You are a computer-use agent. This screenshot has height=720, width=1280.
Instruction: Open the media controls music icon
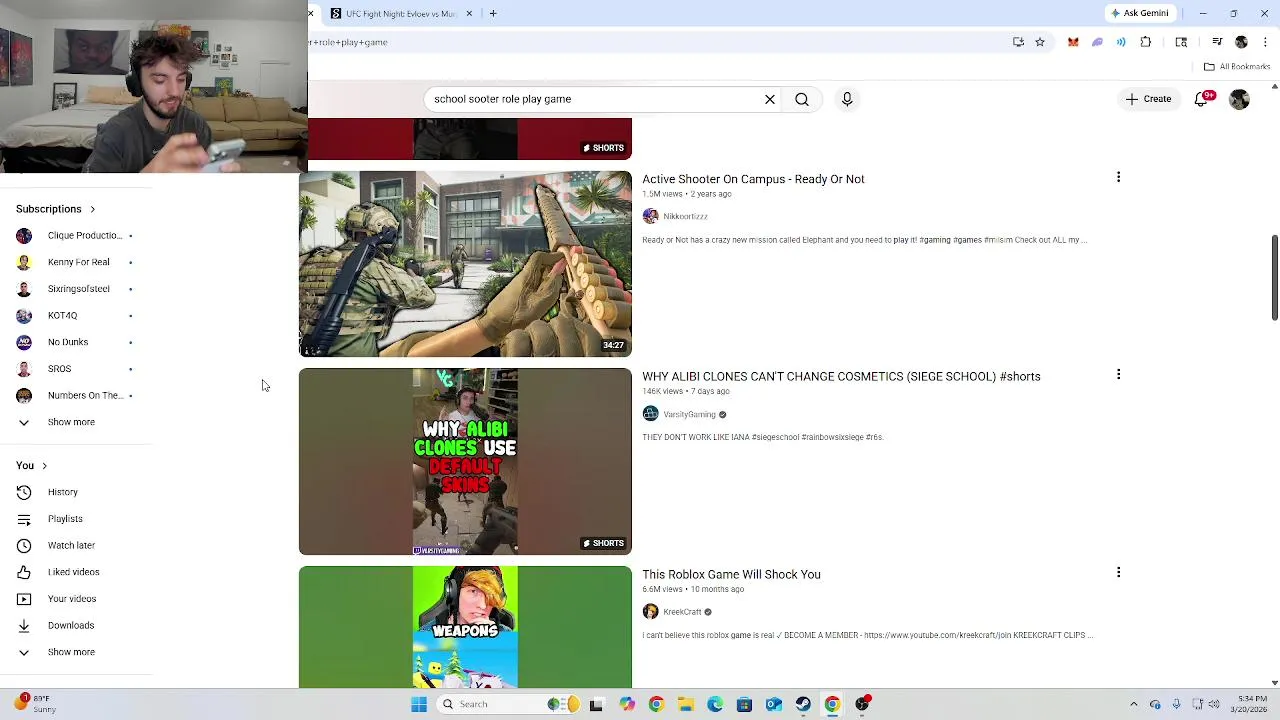point(1217,42)
